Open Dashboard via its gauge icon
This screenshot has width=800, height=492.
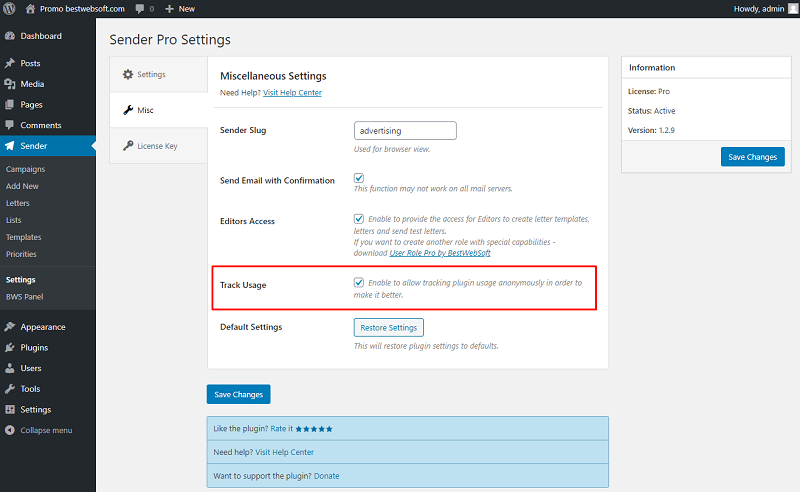(10, 36)
